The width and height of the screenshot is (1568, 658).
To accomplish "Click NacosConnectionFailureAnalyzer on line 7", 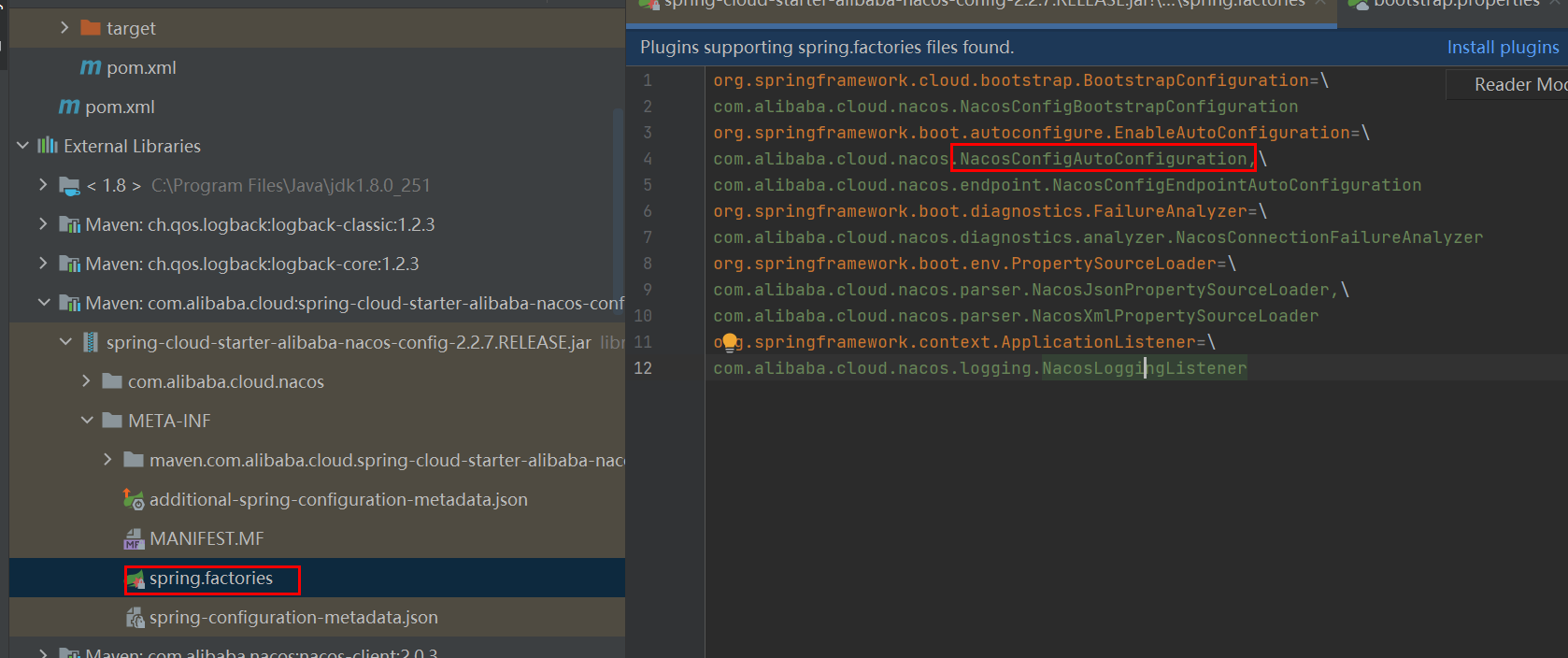I will point(1329,237).
